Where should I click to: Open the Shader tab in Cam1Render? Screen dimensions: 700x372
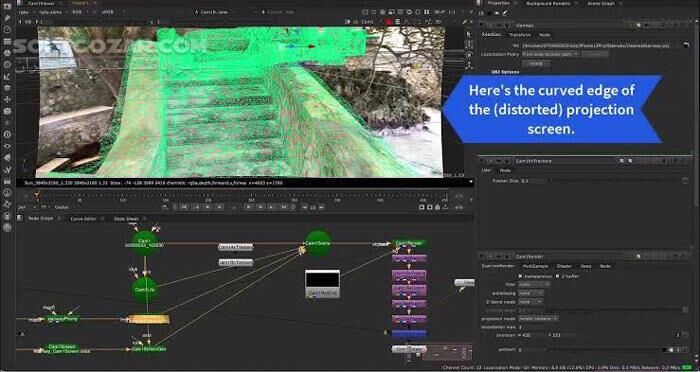point(564,266)
